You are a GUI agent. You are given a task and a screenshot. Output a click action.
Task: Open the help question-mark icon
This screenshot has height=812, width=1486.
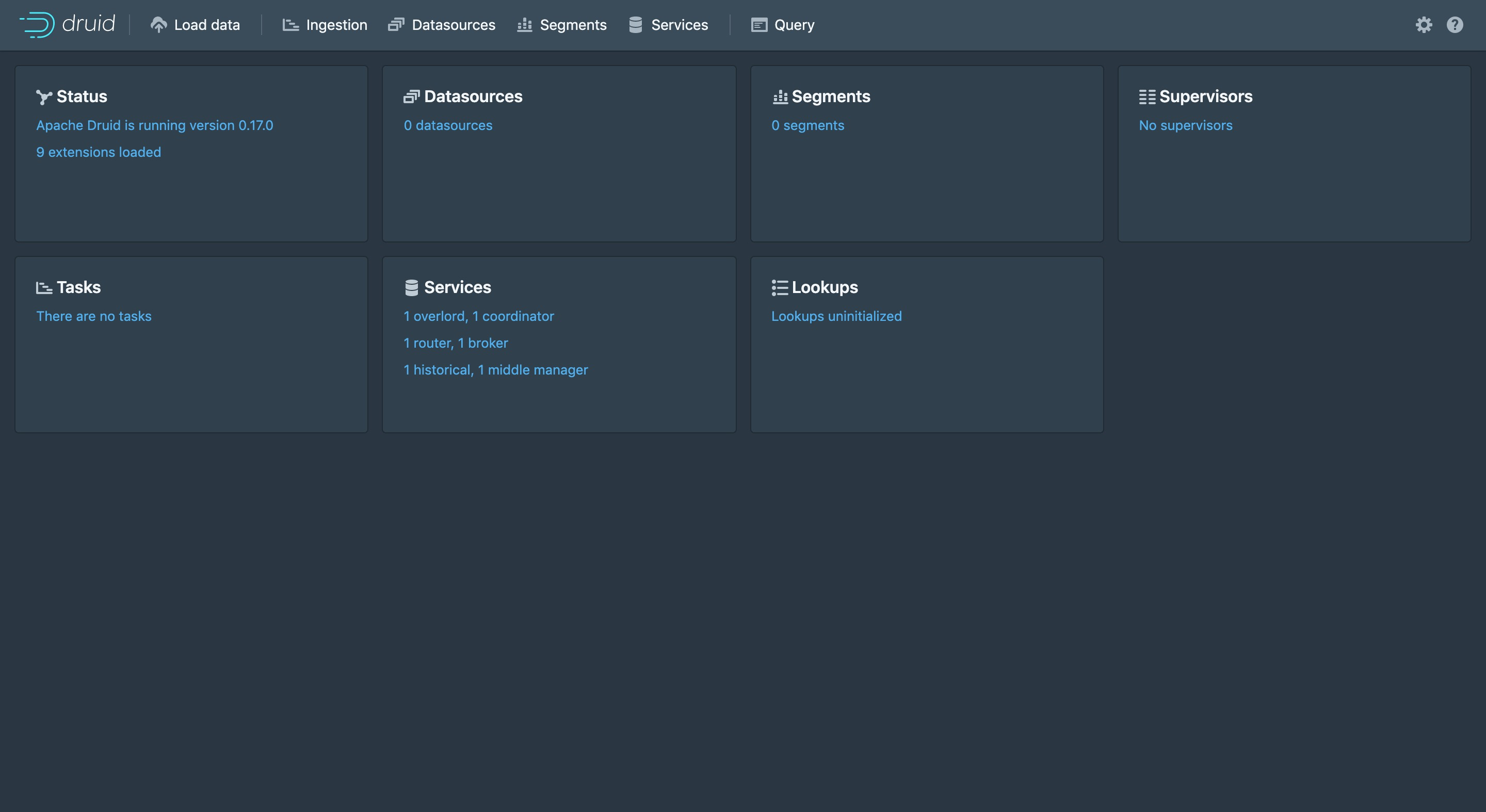click(x=1456, y=25)
